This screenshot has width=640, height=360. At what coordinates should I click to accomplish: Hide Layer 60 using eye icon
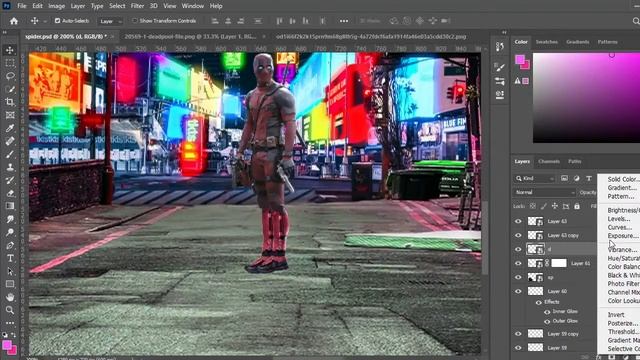518,291
